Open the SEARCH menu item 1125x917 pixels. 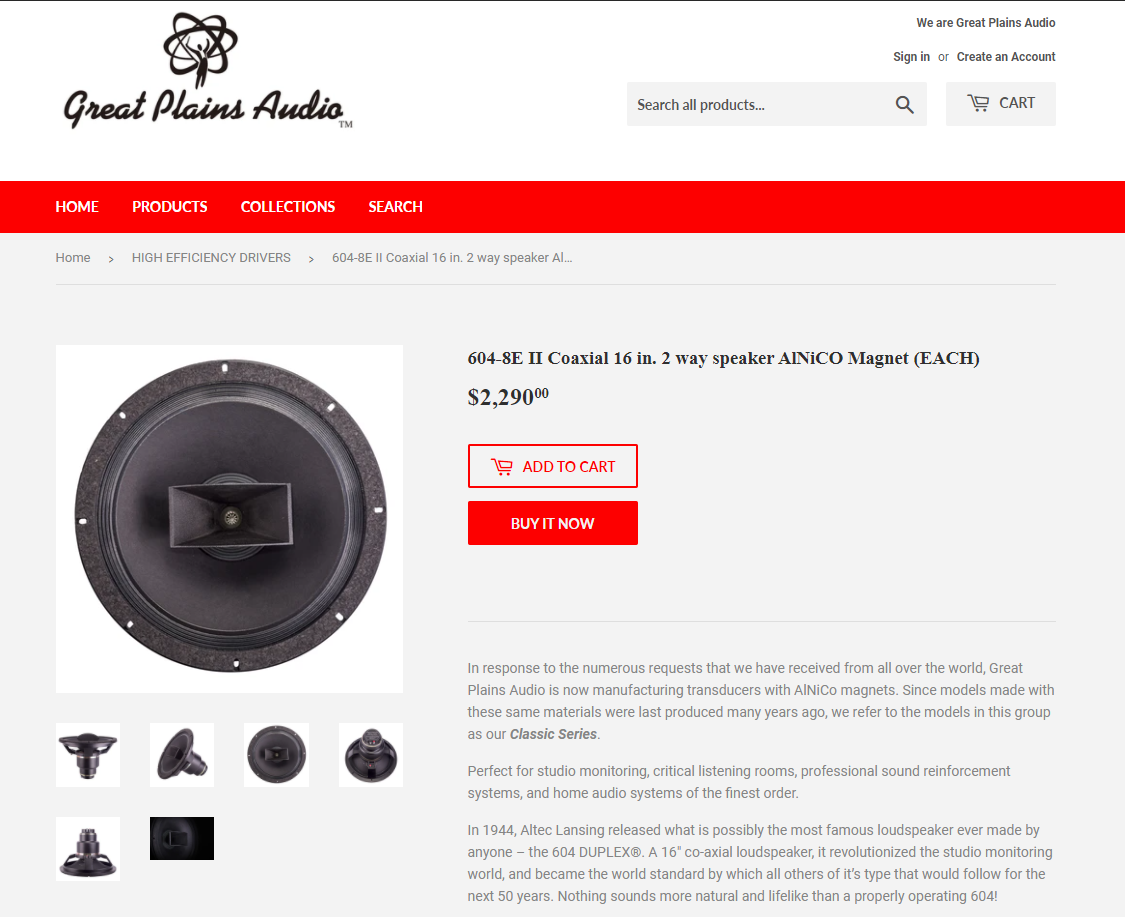coord(395,207)
